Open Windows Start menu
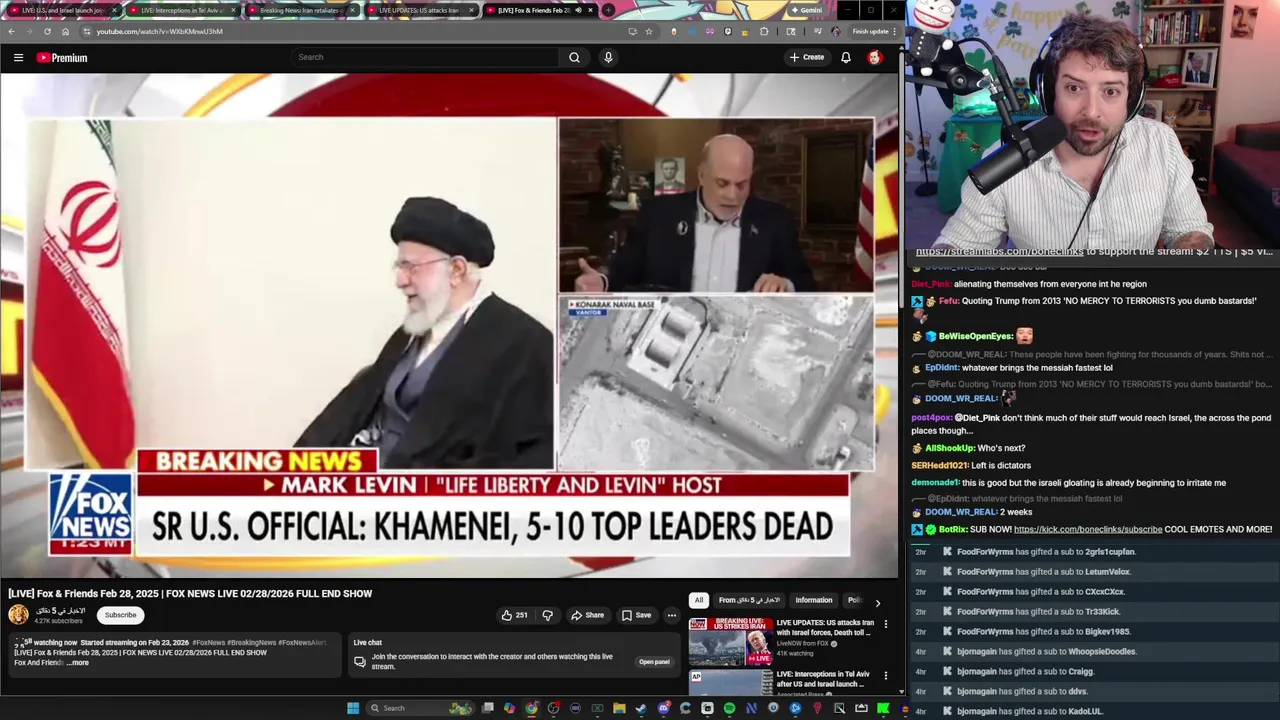 352,708
